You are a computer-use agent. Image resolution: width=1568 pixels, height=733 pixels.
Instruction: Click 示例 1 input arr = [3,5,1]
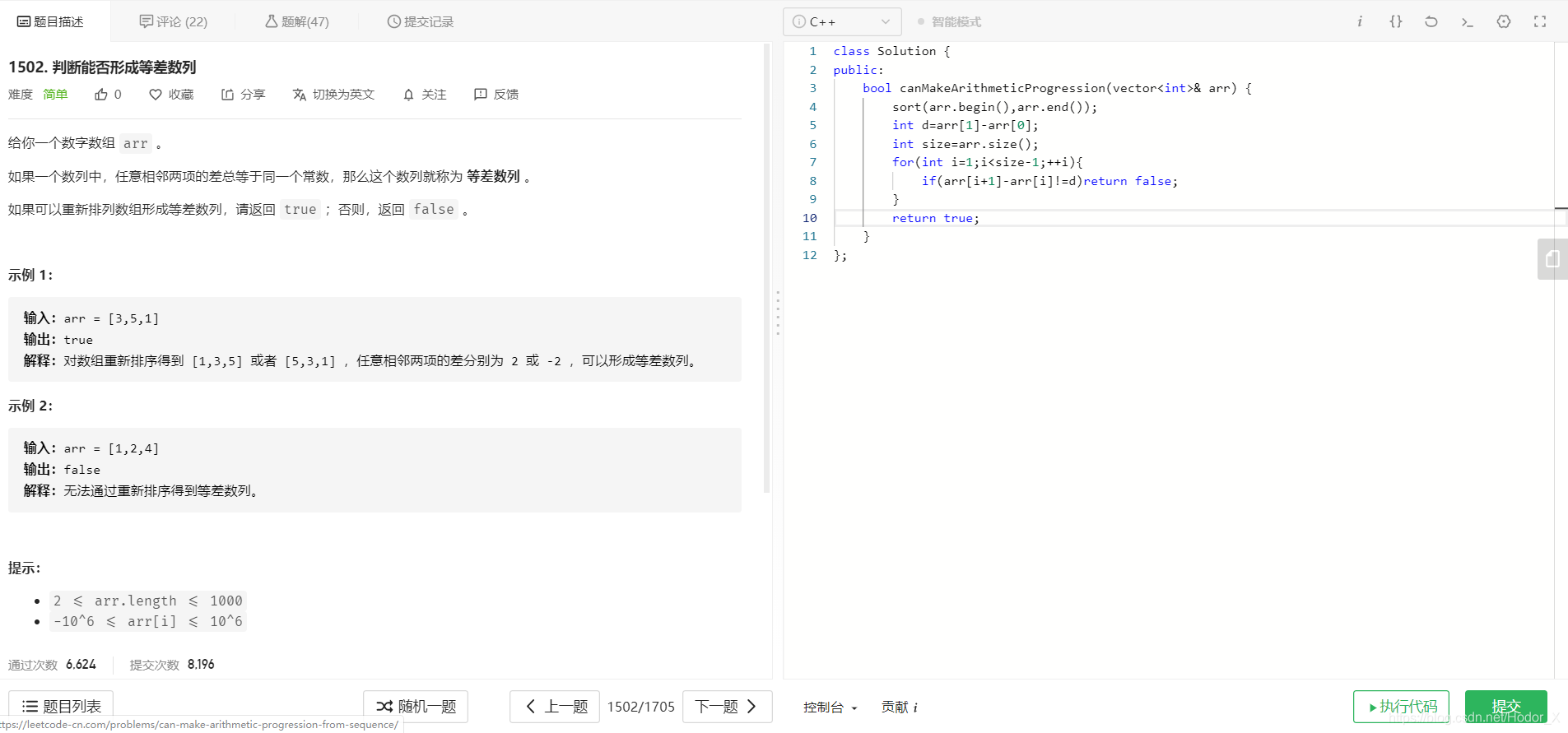pos(111,318)
